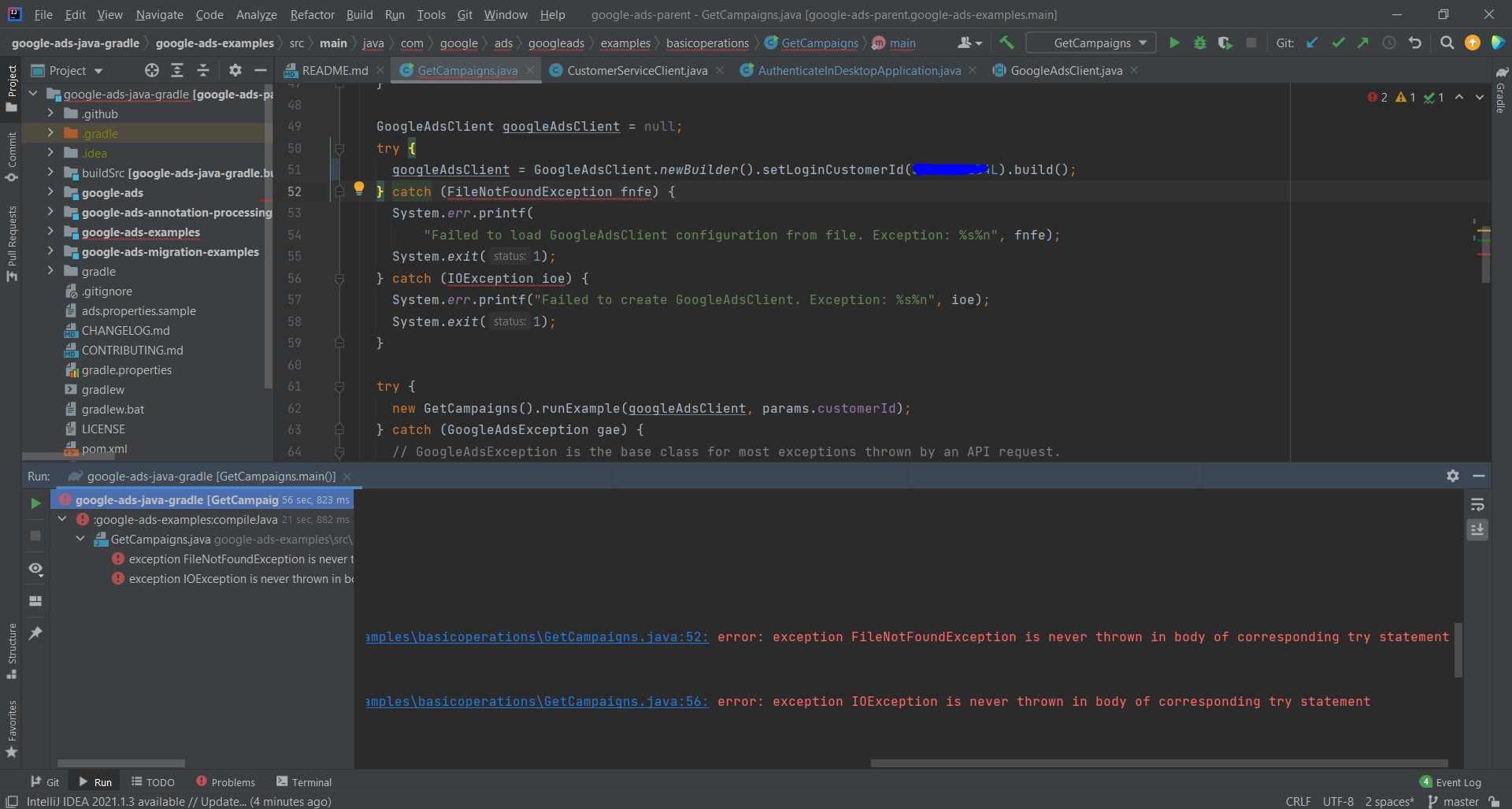Run the GetCampaigns configuration
The width and height of the screenshot is (1512, 809).
pyautogui.click(x=1174, y=43)
